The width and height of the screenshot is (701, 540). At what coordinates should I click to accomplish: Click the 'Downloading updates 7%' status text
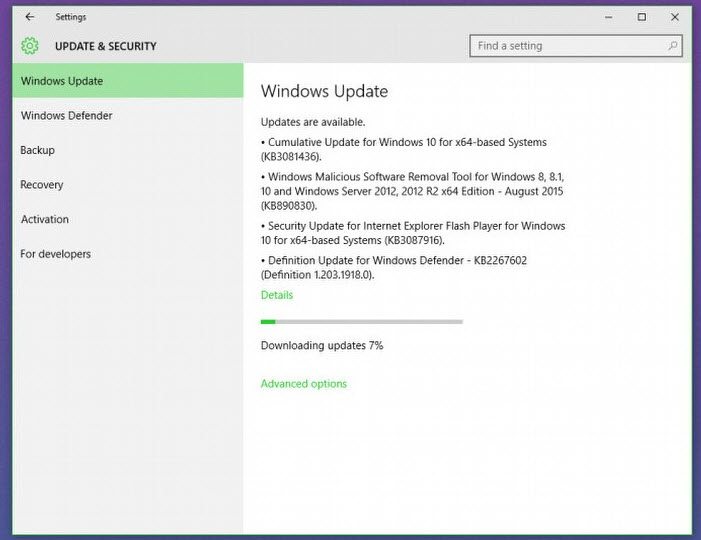[x=322, y=345]
